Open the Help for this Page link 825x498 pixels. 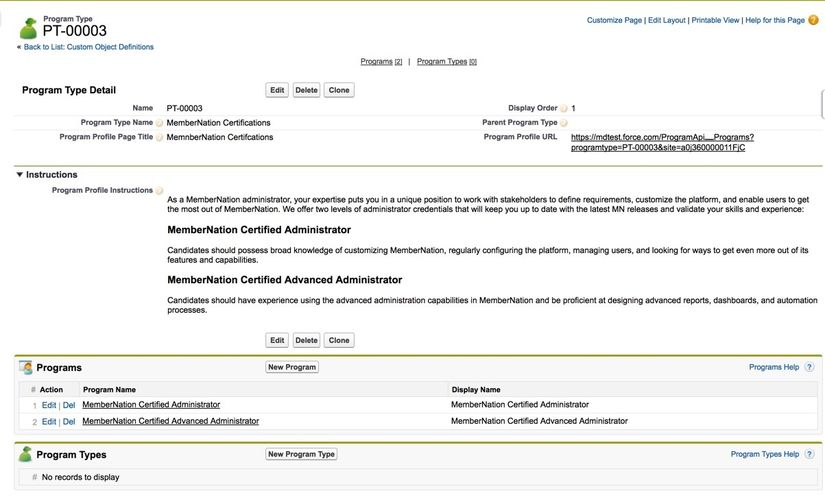pyautogui.click(x=775, y=20)
